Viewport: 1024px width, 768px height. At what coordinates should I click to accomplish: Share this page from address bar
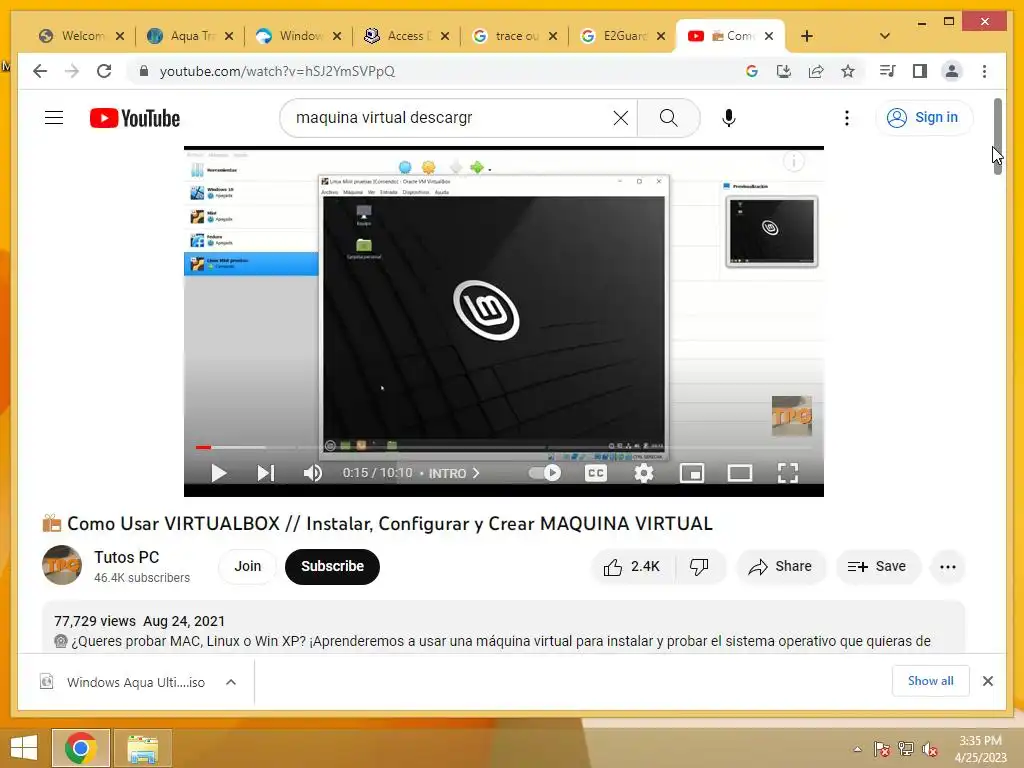(816, 71)
